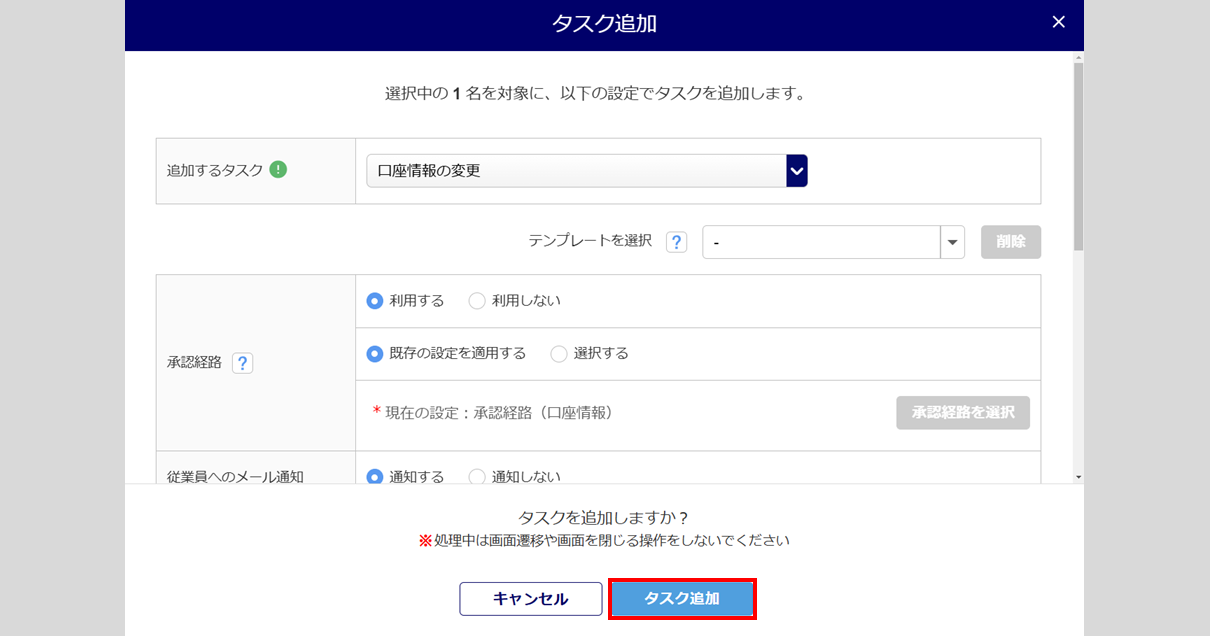Choose the 選択する radio option
1210x636 pixels.
pyautogui.click(x=559, y=354)
